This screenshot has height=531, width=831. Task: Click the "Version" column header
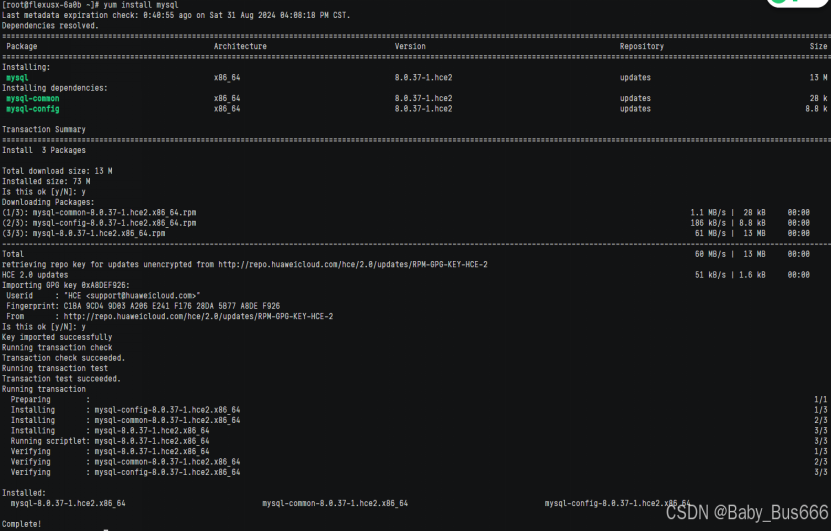[410, 46]
